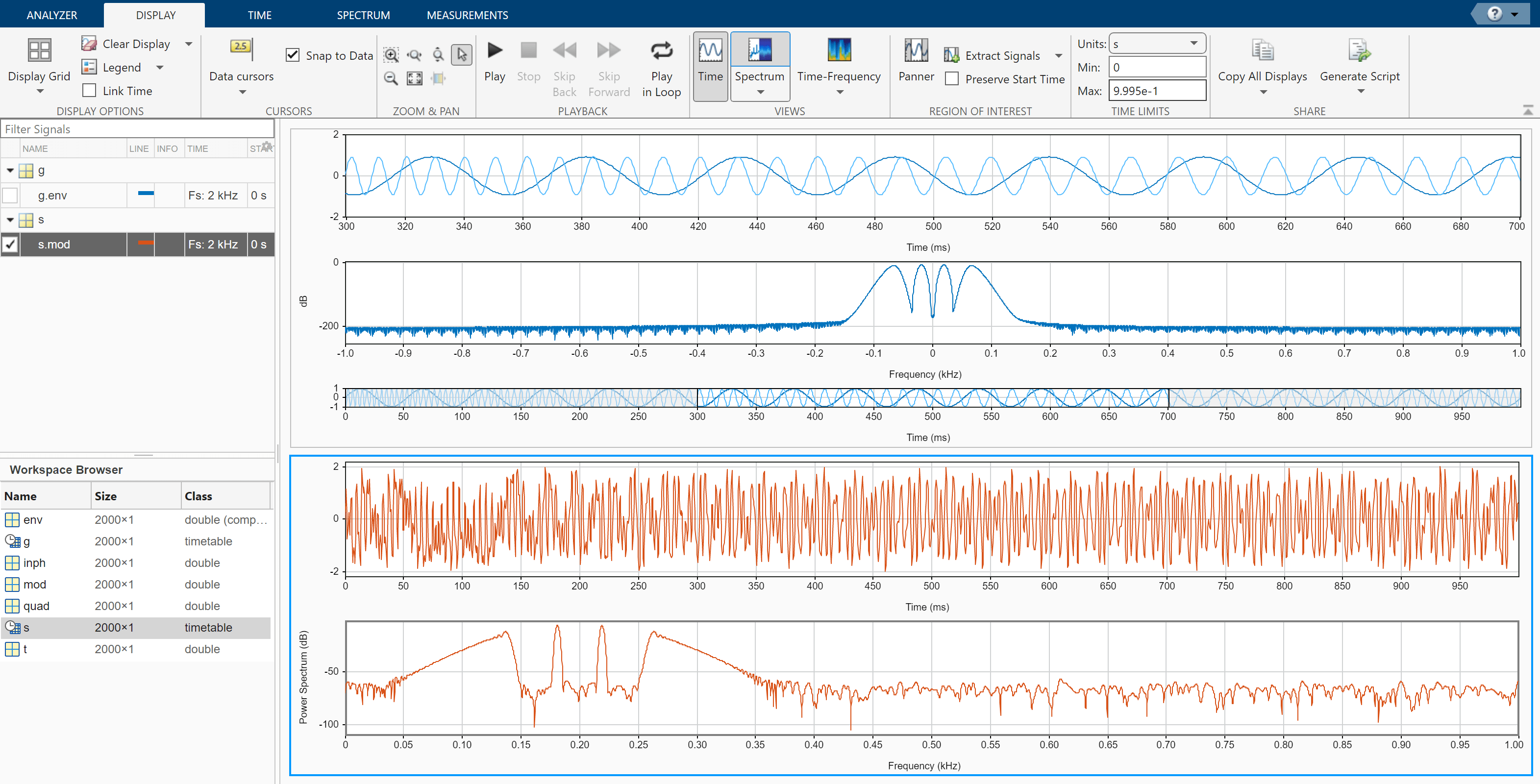Open the MEASUREMENTS tab
The image size is (1540, 784).
pyautogui.click(x=467, y=15)
